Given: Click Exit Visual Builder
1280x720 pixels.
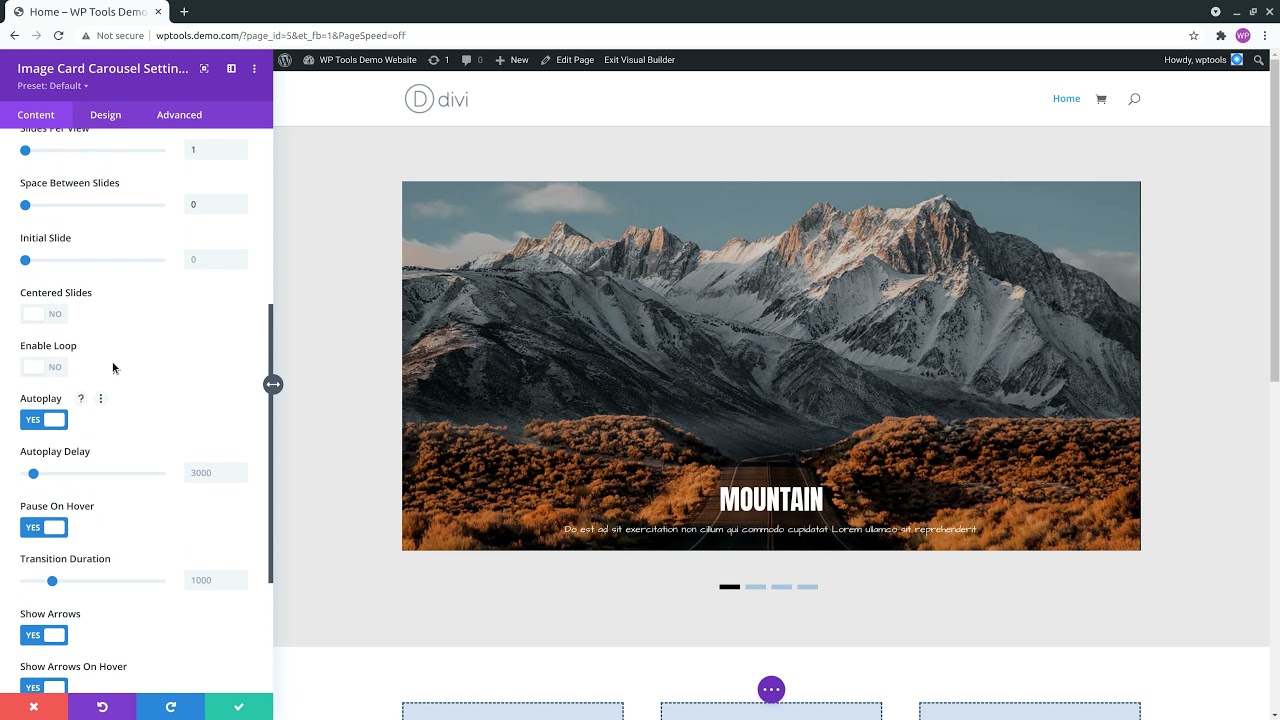Looking at the screenshot, I should coord(639,60).
